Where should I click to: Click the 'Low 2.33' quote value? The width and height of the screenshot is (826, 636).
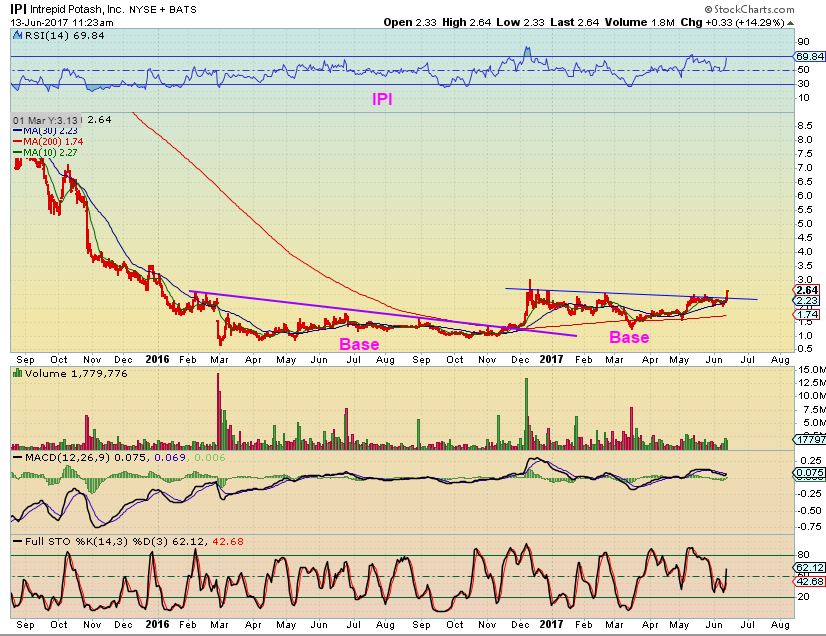[521, 22]
